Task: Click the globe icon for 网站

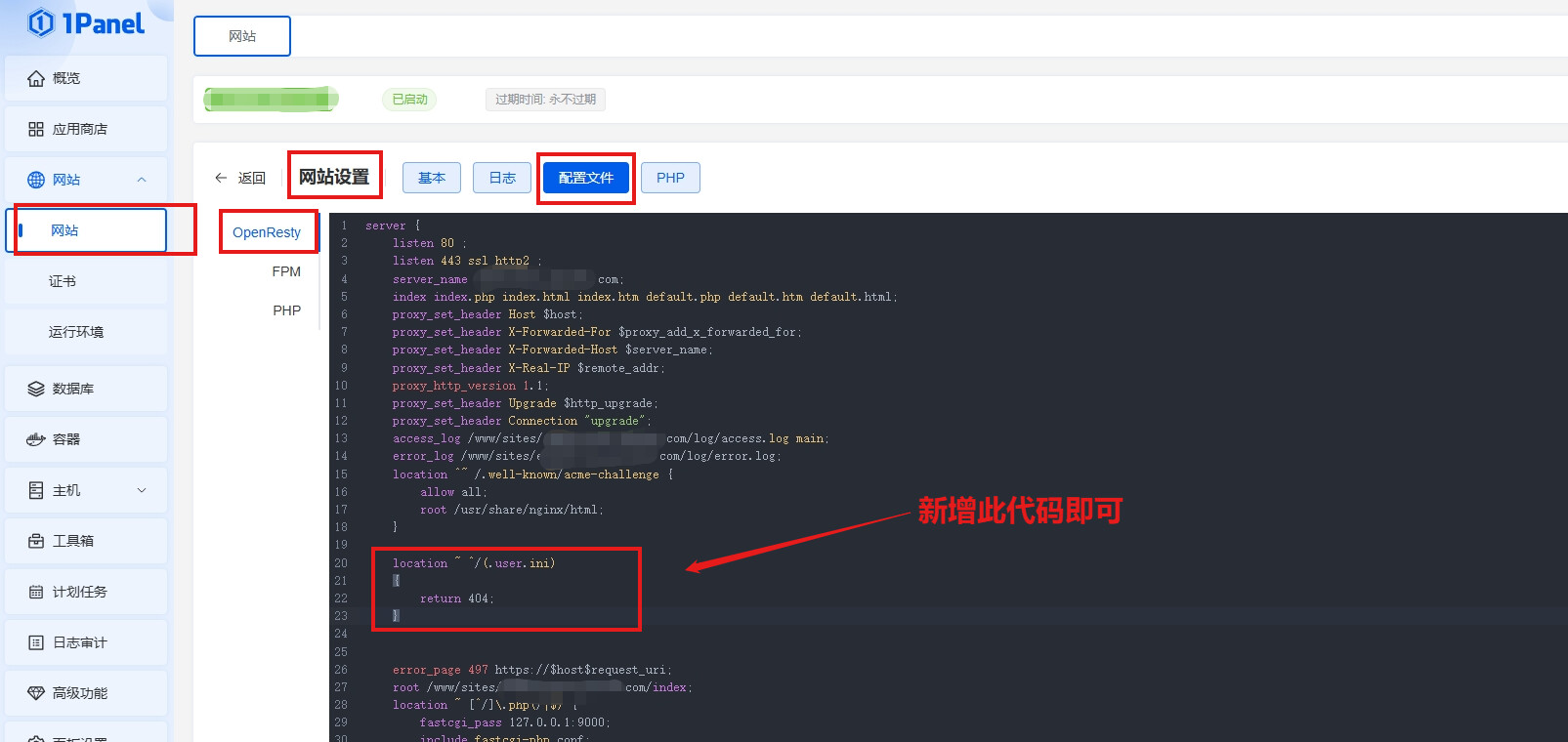Action: click(36, 180)
